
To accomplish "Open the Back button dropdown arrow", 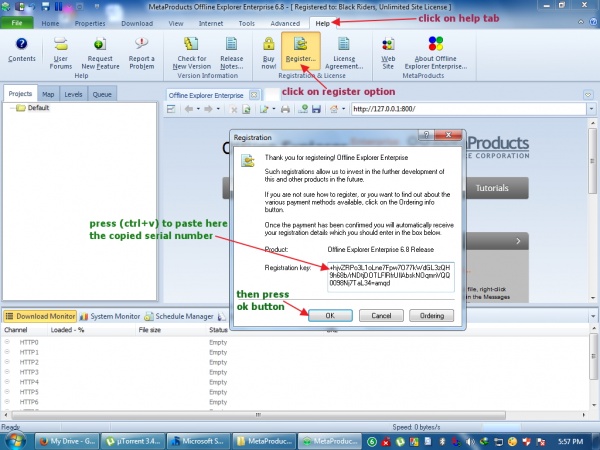I will tap(198, 109).
